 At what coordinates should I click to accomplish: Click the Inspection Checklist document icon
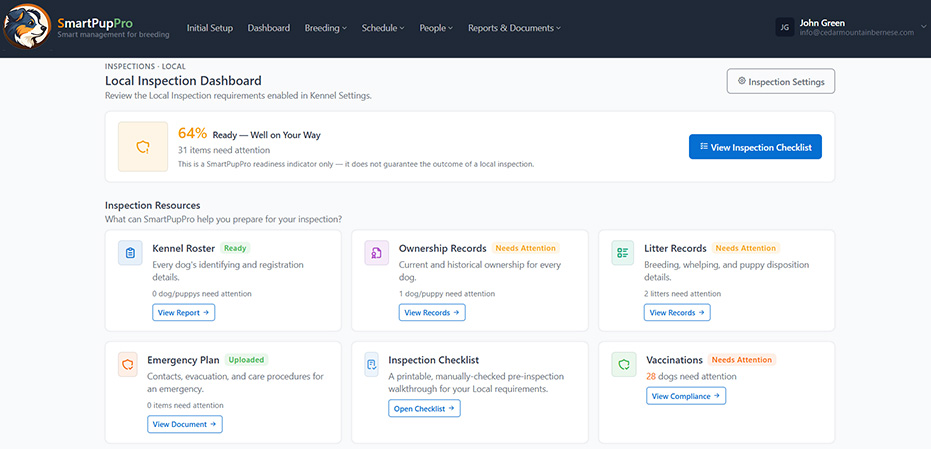(372, 364)
